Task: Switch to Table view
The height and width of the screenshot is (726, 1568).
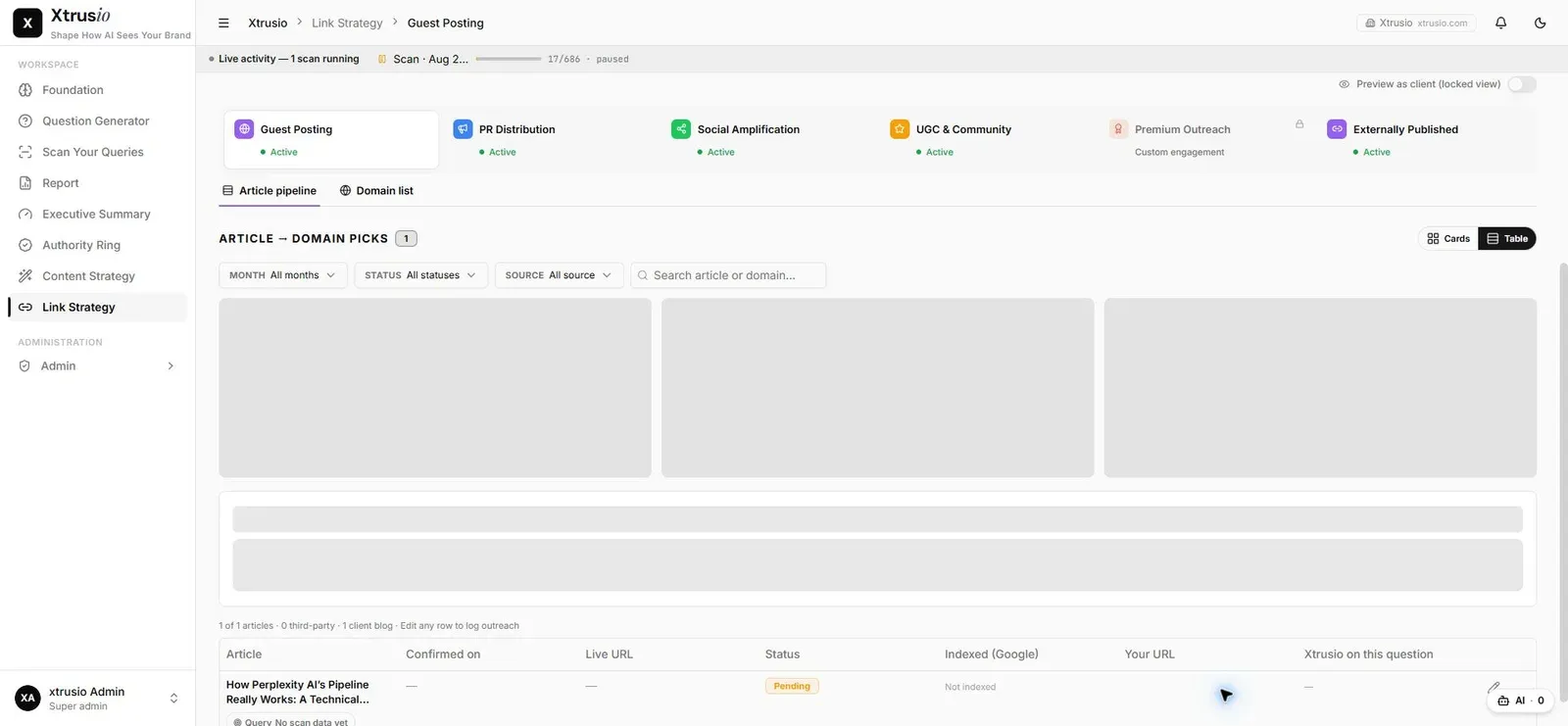Action: pos(1507,238)
